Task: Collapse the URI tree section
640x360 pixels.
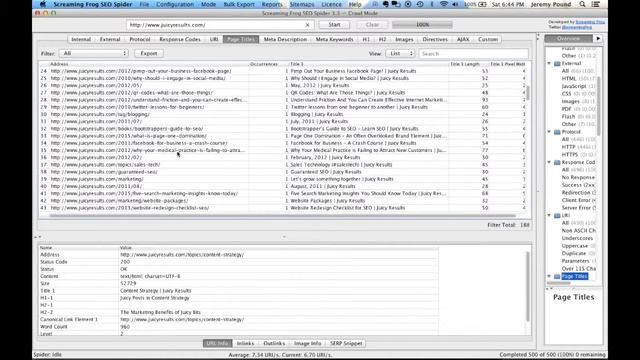Action: [549, 216]
